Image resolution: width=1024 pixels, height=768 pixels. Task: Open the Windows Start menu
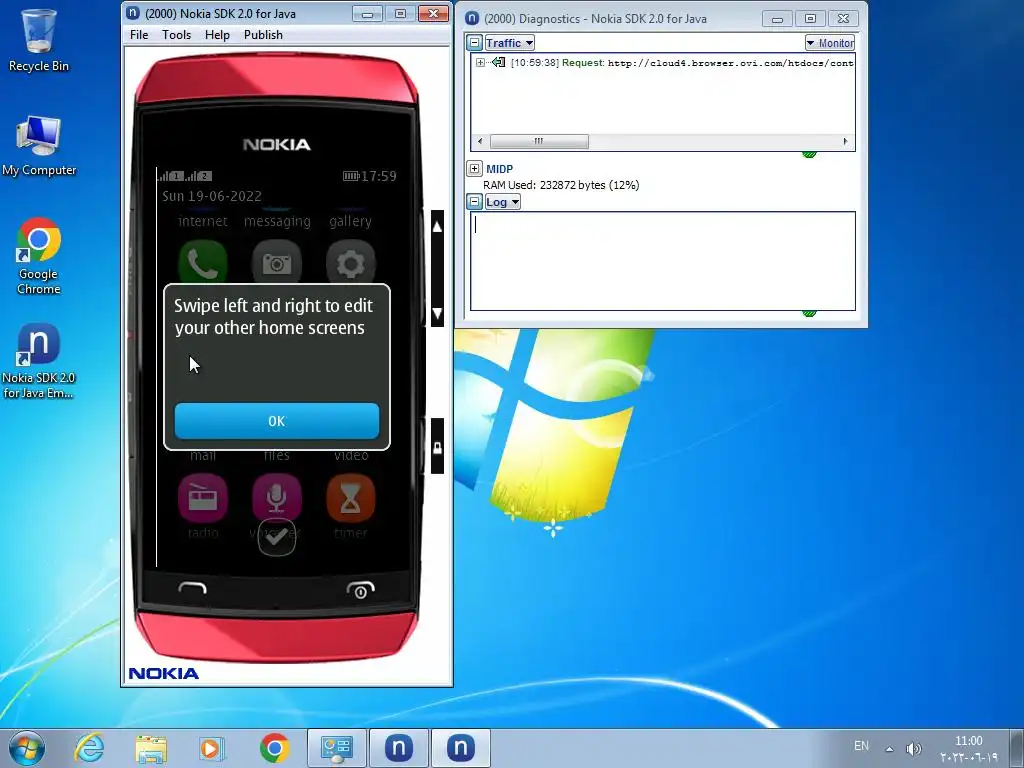tap(27, 748)
